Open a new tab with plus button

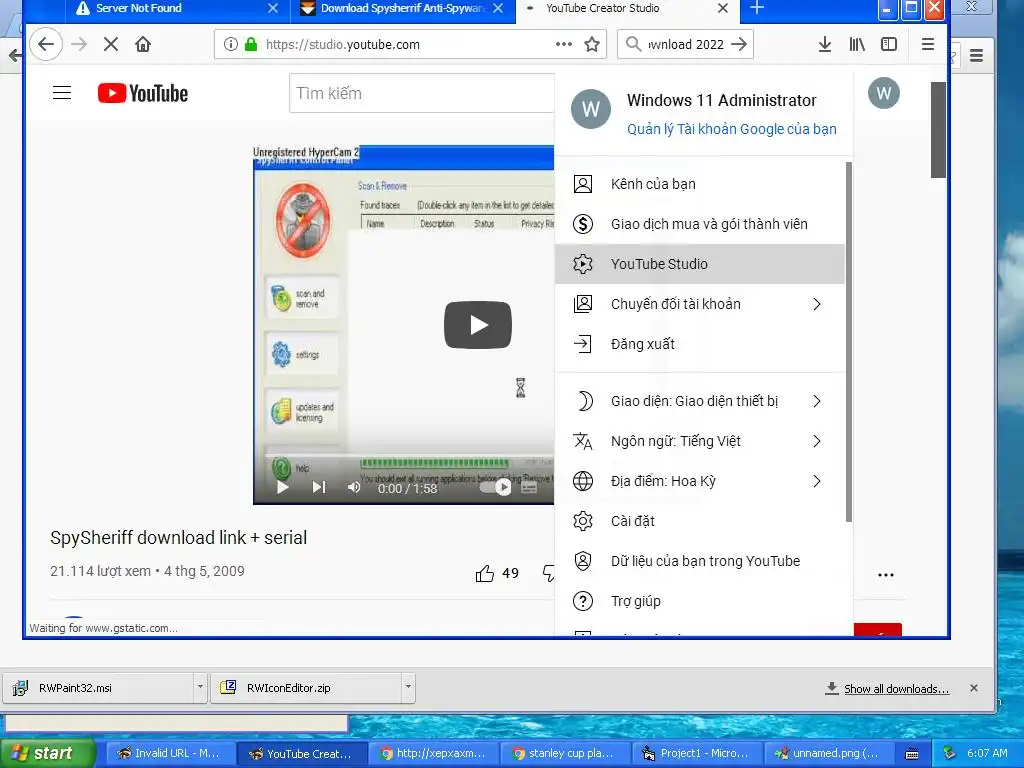[757, 8]
